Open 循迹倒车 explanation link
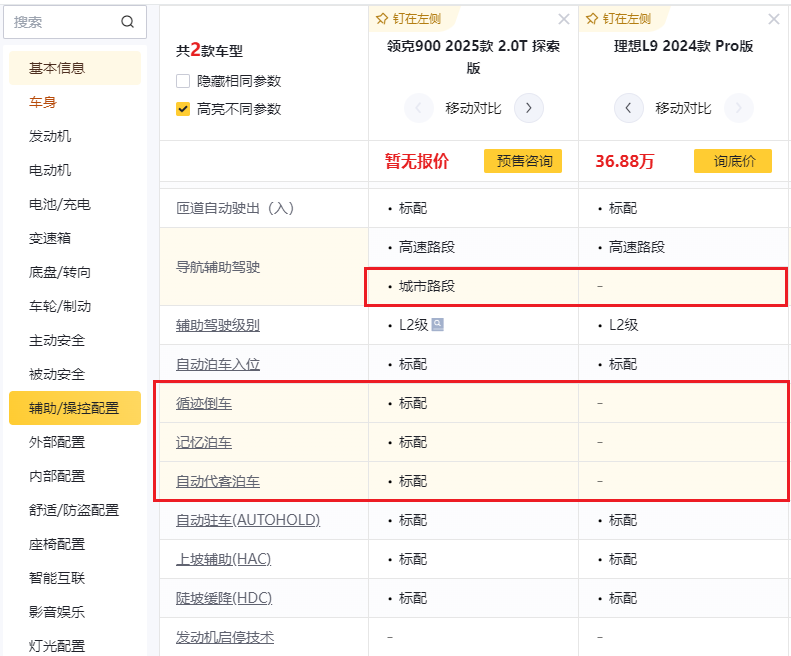Image resolution: width=791 pixels, height=656 pixels. click(204, 403)
